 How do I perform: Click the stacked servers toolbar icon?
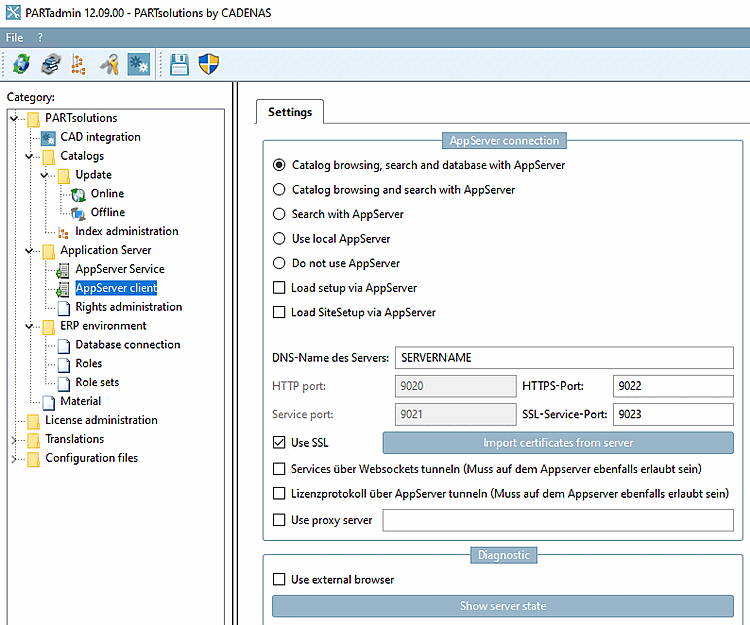coord(51,64)
